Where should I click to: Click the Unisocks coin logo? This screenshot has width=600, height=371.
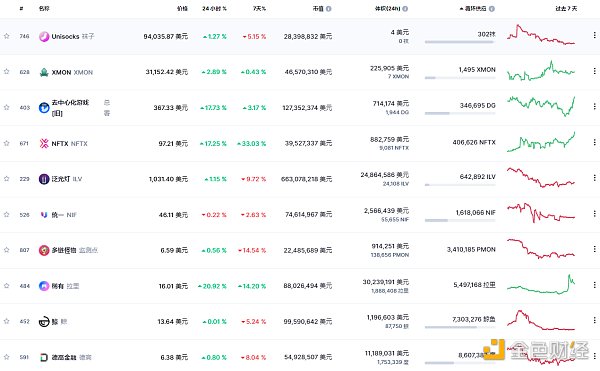(x=44, y=36)
